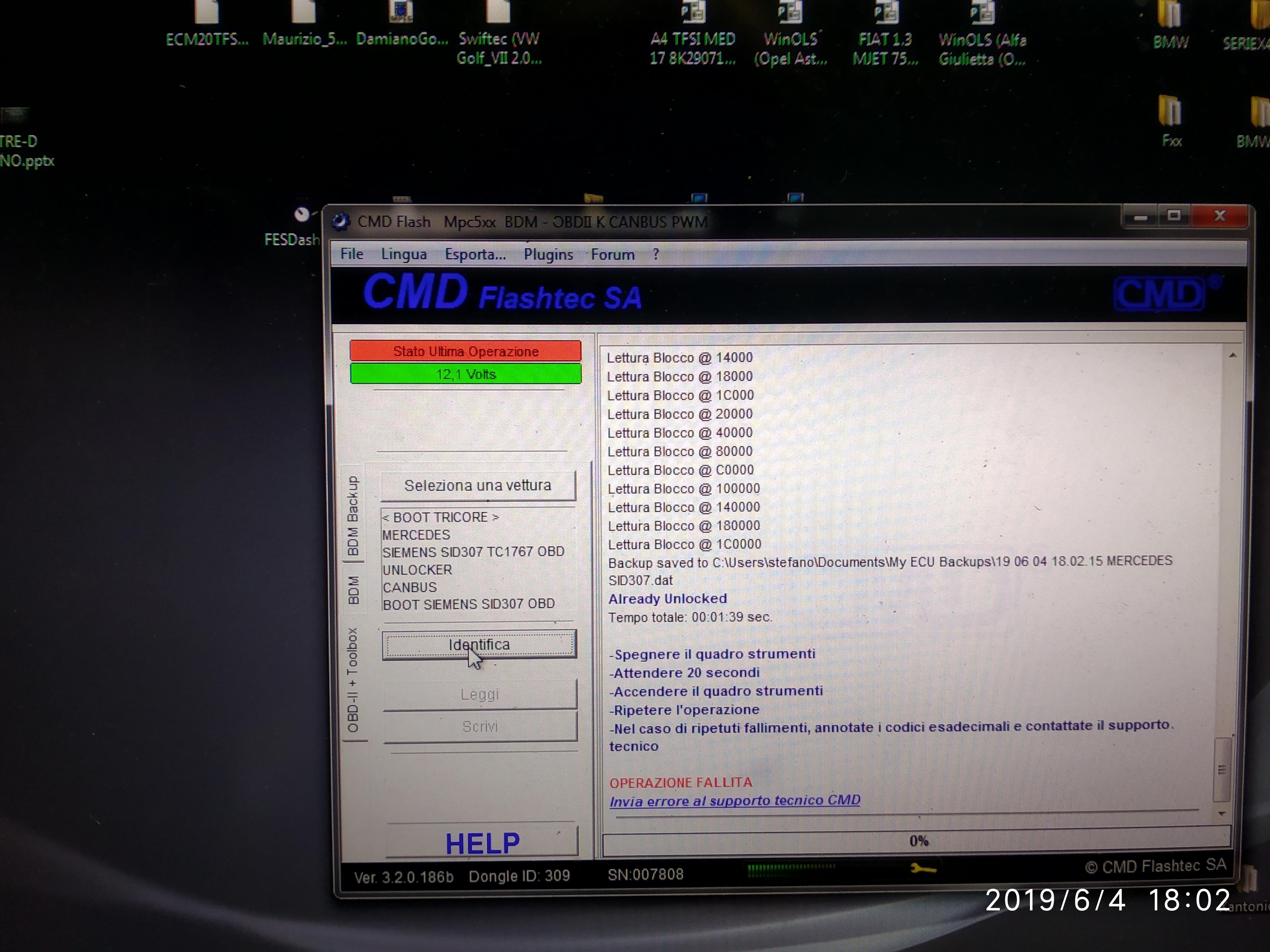Switch to the BDM vertical tab

click(x=354, y=590)
